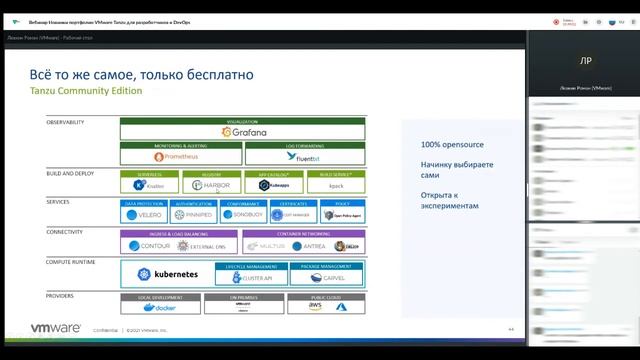This screenshot has height=360, width=640.
Task: Click the AWS logo under Public Cloud
Action: [315, 307]
